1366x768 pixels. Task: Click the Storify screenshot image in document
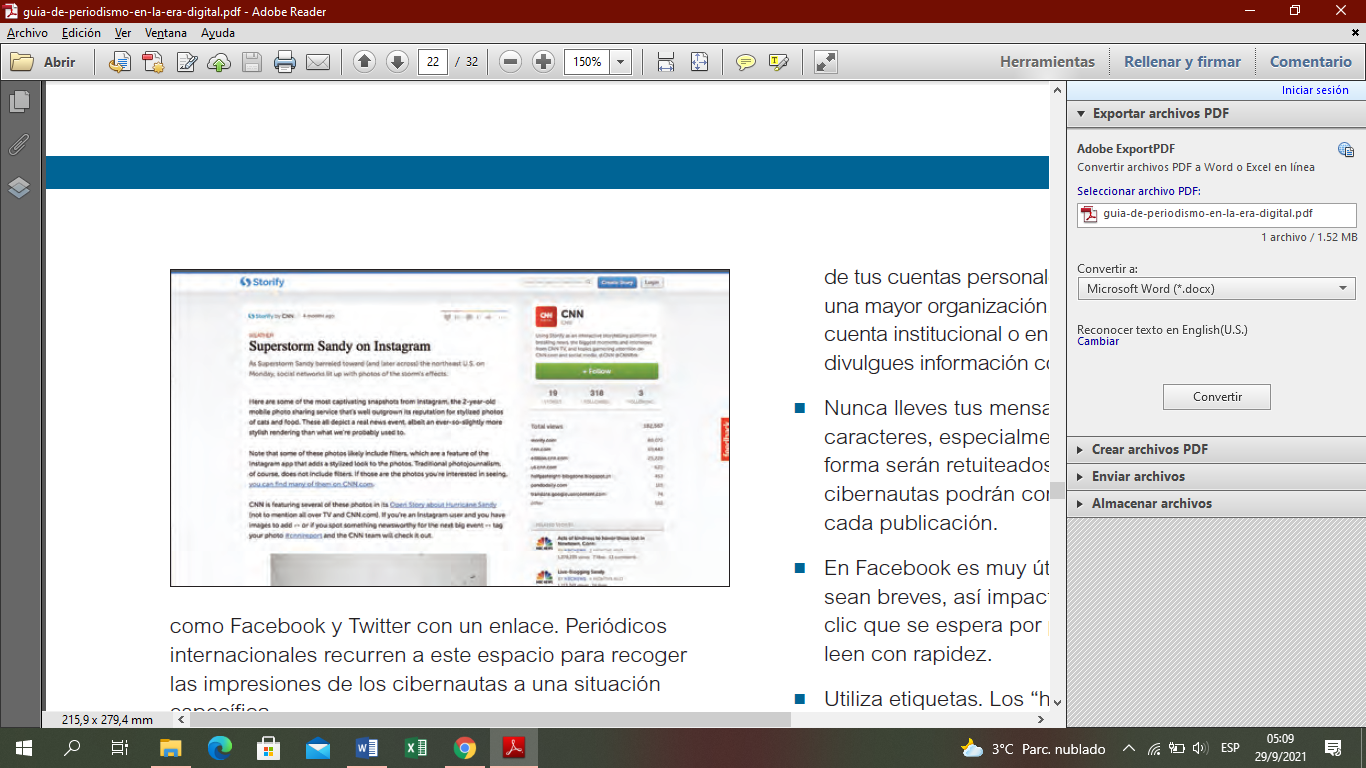[450, 428]
